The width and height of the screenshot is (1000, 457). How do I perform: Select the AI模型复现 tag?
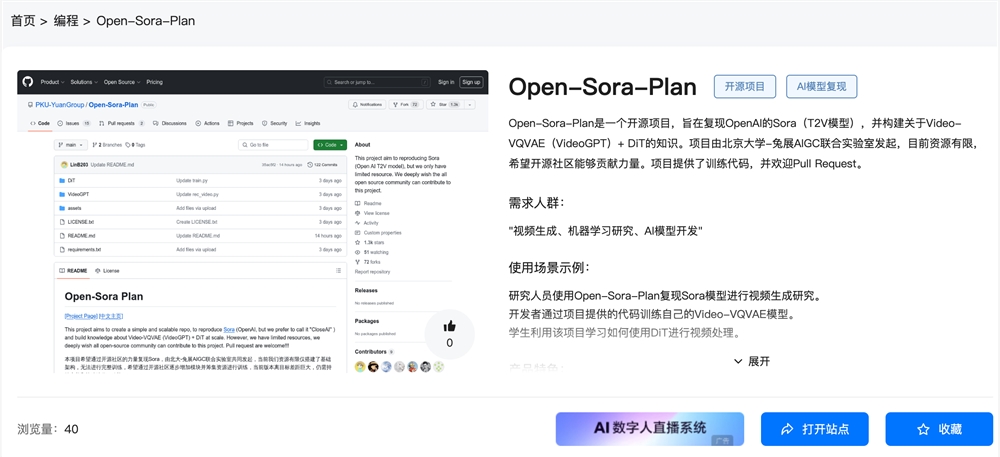click(x=821, y=87)
